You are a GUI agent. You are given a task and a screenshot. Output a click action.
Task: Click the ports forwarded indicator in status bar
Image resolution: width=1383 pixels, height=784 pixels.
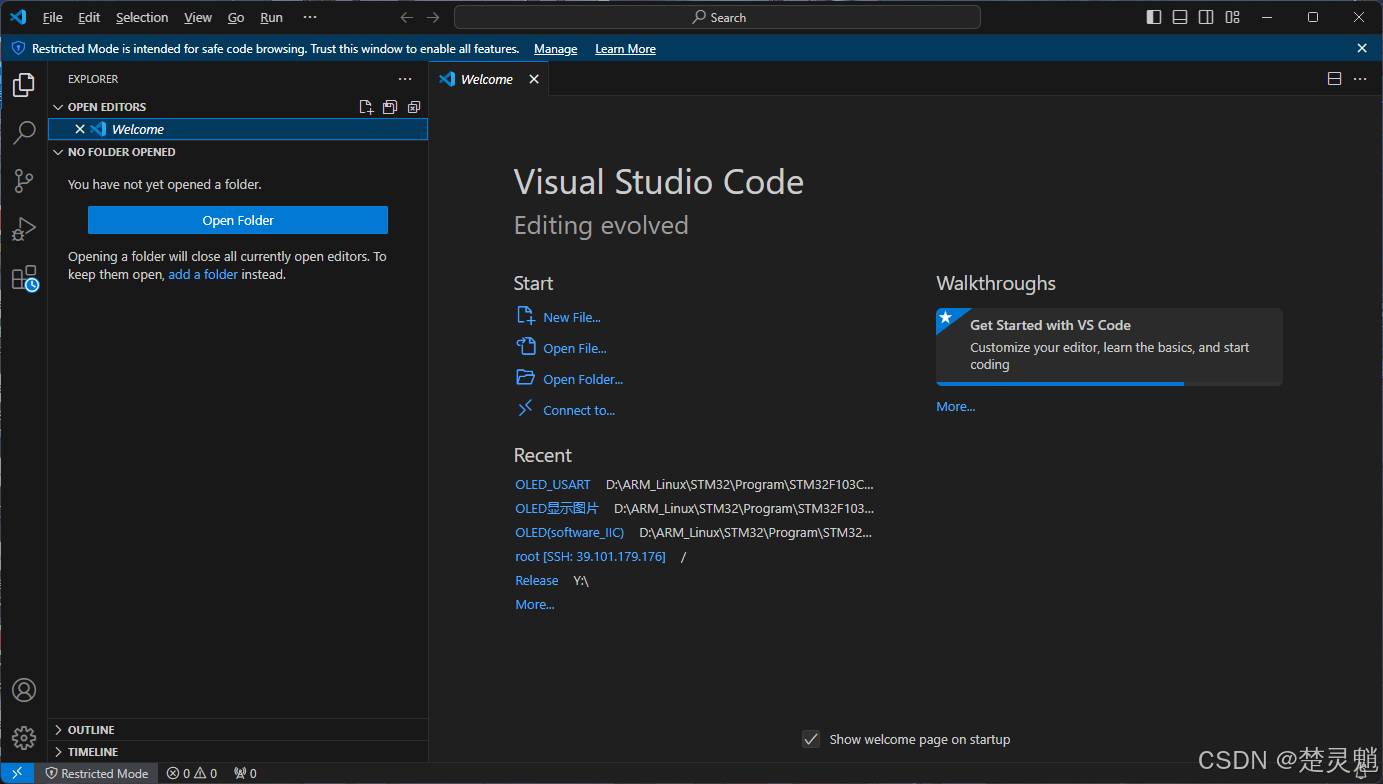point(245,773)
